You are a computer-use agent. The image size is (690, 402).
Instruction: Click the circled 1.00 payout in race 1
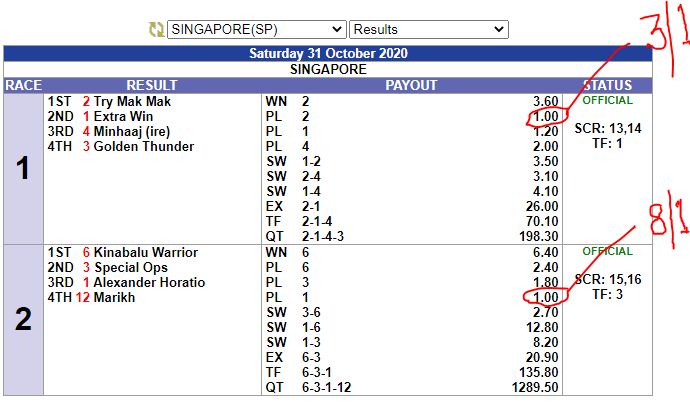pyautogui.click(x=545, y=117)
